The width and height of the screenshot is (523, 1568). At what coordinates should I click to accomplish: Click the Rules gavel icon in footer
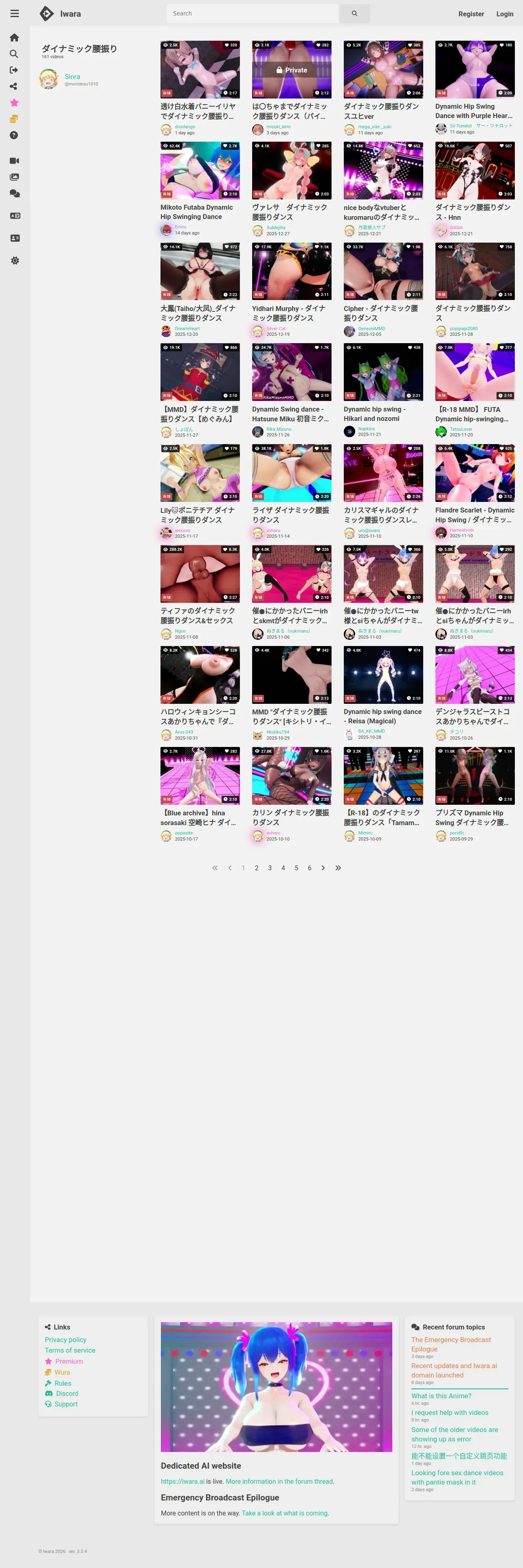[x=48, y=1383]
